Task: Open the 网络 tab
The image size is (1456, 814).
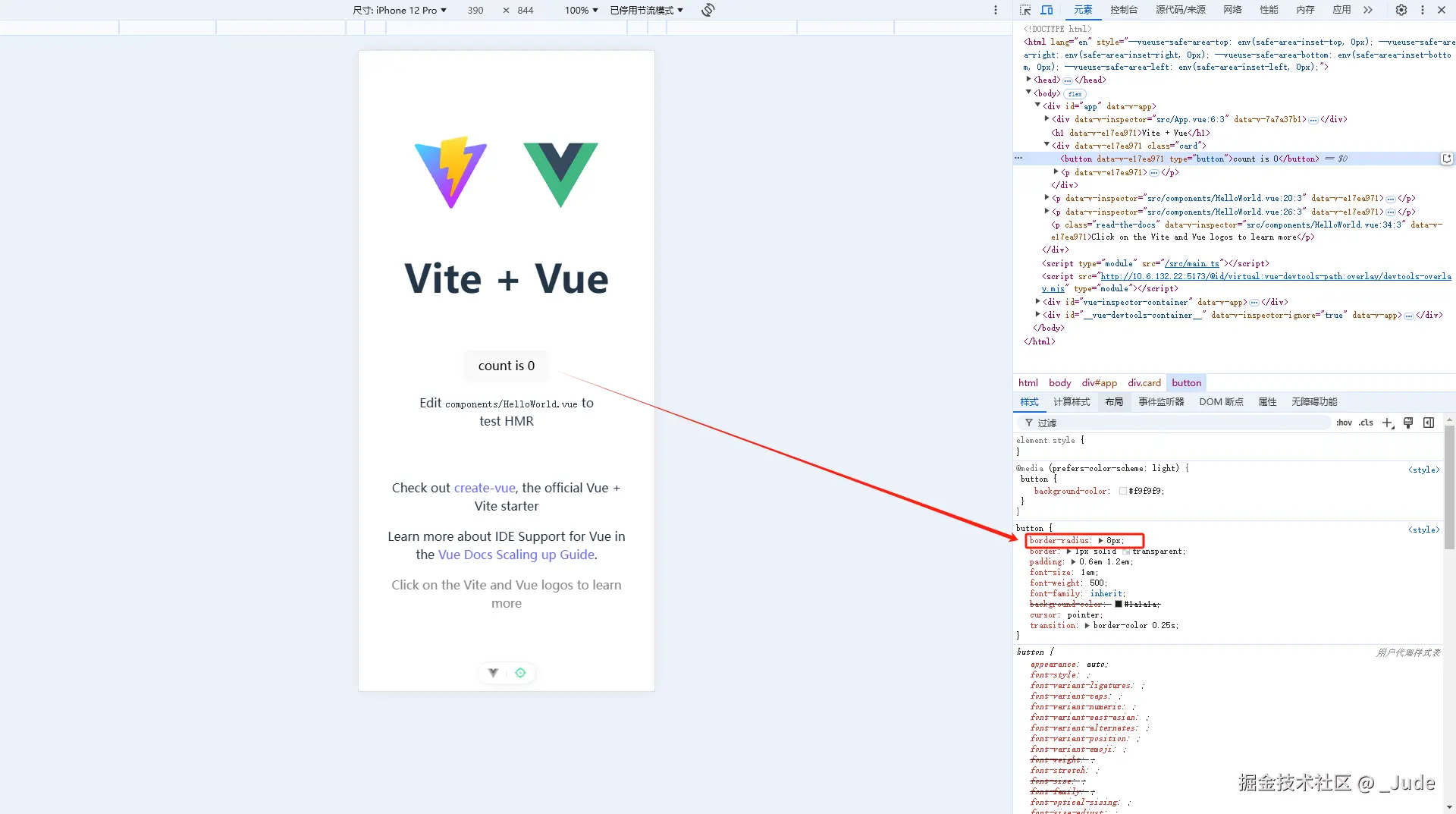Action: 1232,10
